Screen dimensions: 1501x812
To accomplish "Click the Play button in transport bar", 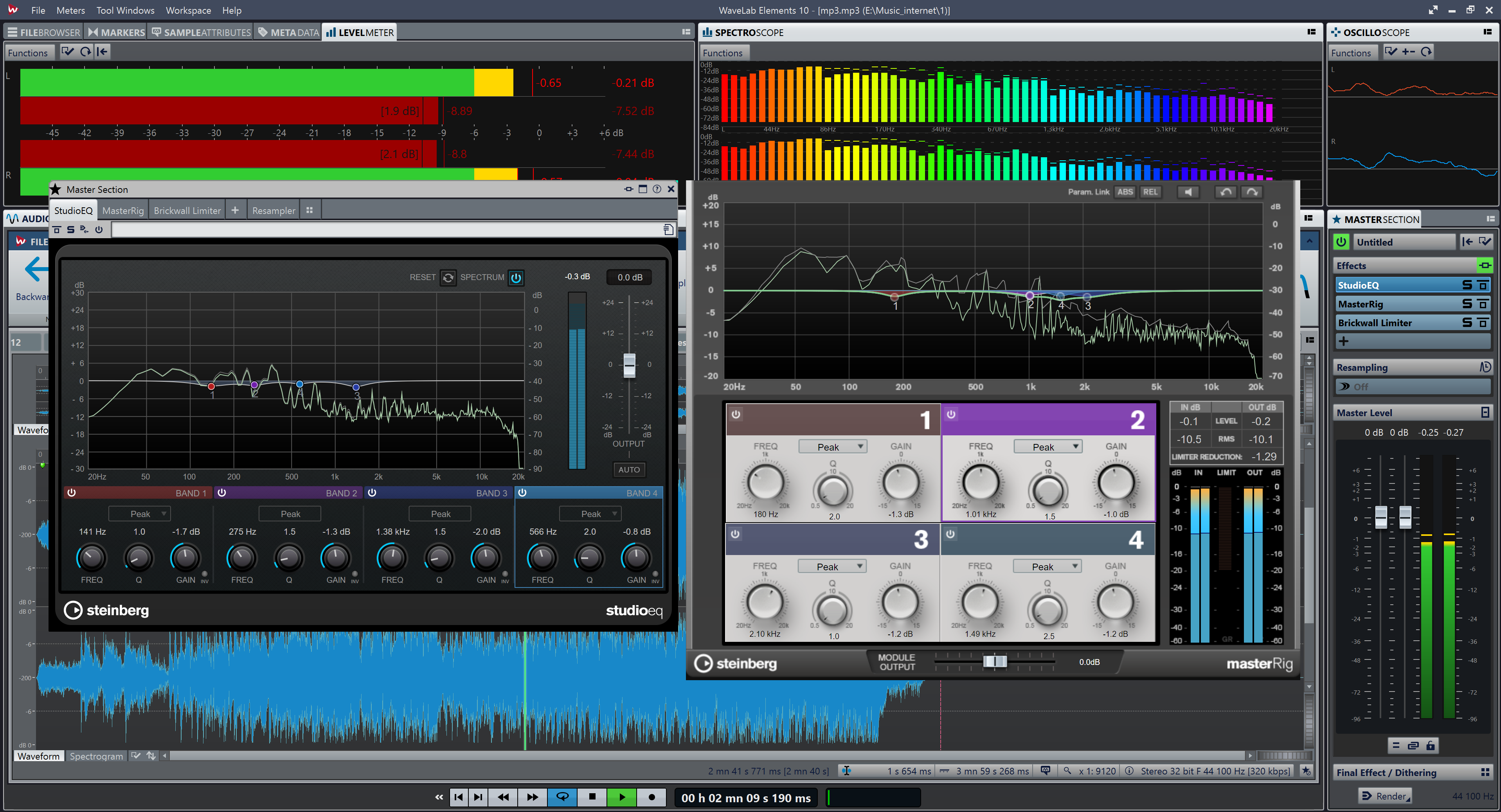I will click(x=622, y=797).
